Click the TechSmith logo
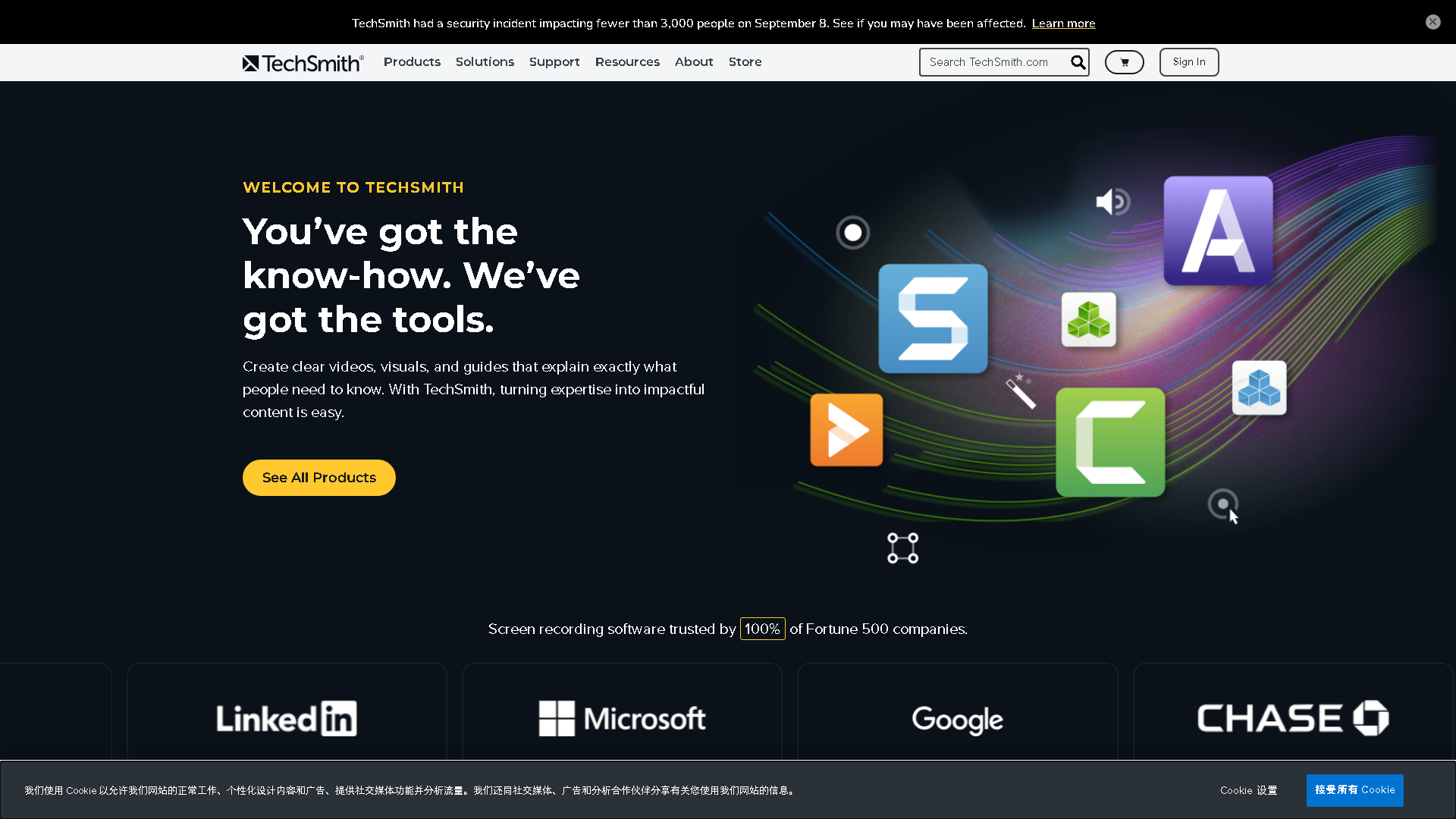Screen dimensions: 1456x819 (303, 63)
